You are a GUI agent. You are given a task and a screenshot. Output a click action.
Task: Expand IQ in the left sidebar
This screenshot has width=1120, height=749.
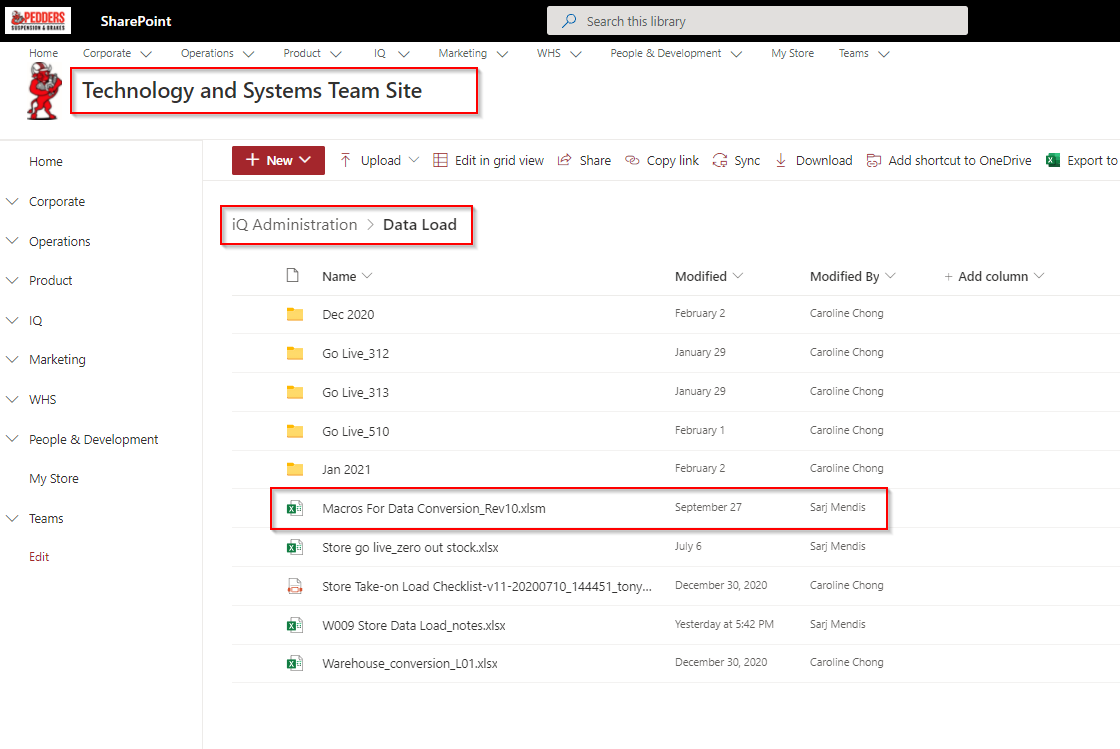pyautogui.click(x=12, y=321)
